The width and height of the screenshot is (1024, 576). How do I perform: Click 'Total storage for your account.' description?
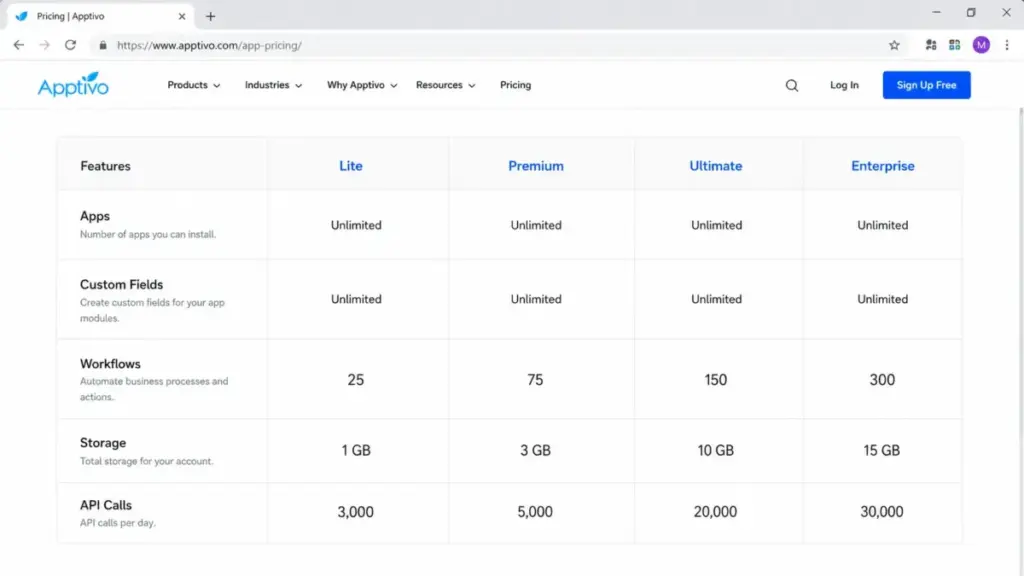coord(146,461)
